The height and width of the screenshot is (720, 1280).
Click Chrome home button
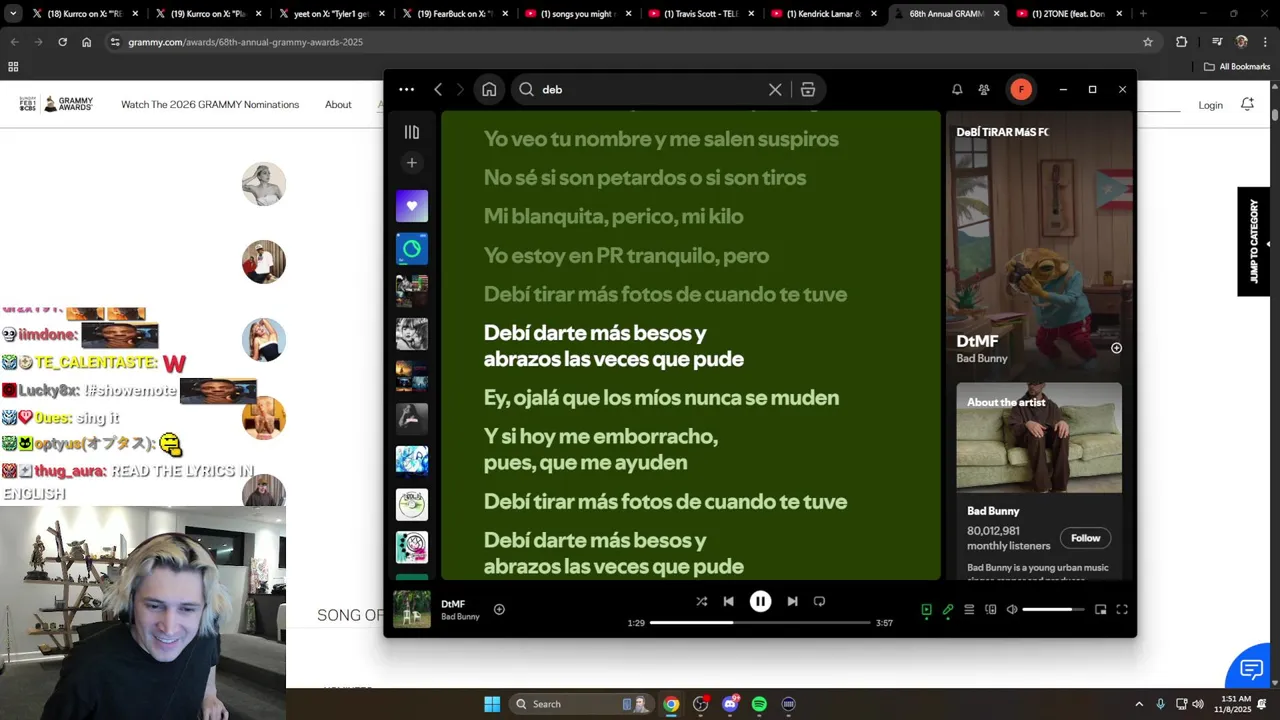pyautogui.click(x=86, y=42)
